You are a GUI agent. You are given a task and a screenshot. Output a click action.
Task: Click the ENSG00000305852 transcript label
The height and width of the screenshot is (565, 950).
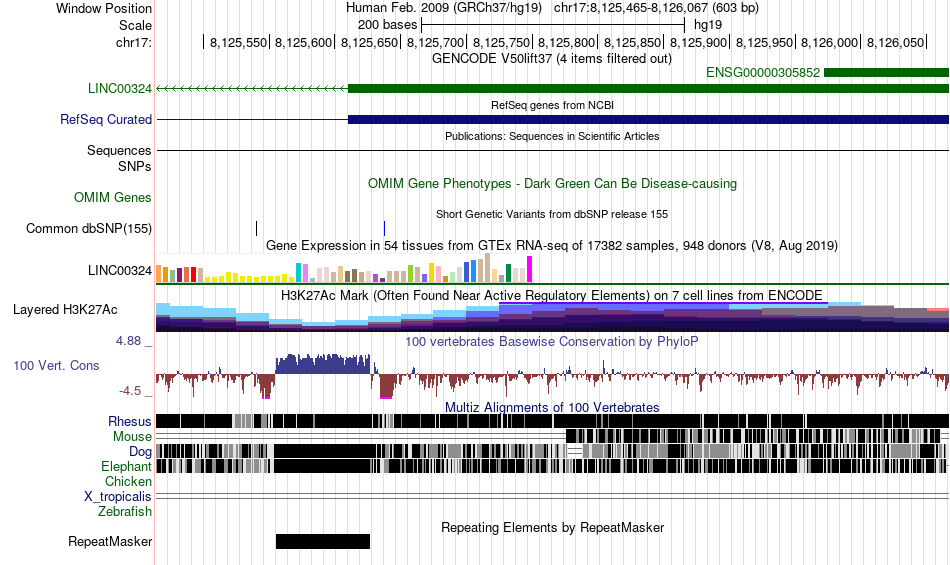click(x=763, y=73)
